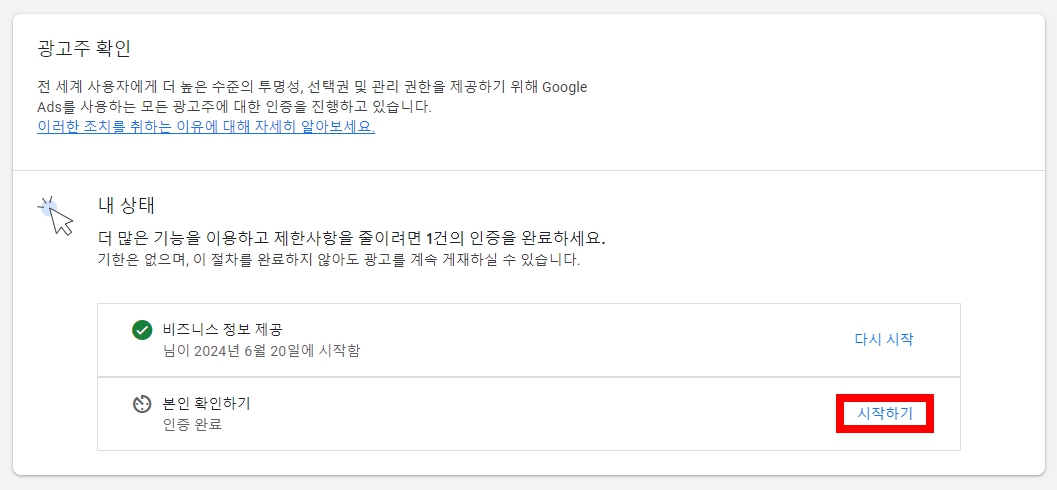
Task: Click the cursor illustration next to 내 상태
Action: coord(57,215)
